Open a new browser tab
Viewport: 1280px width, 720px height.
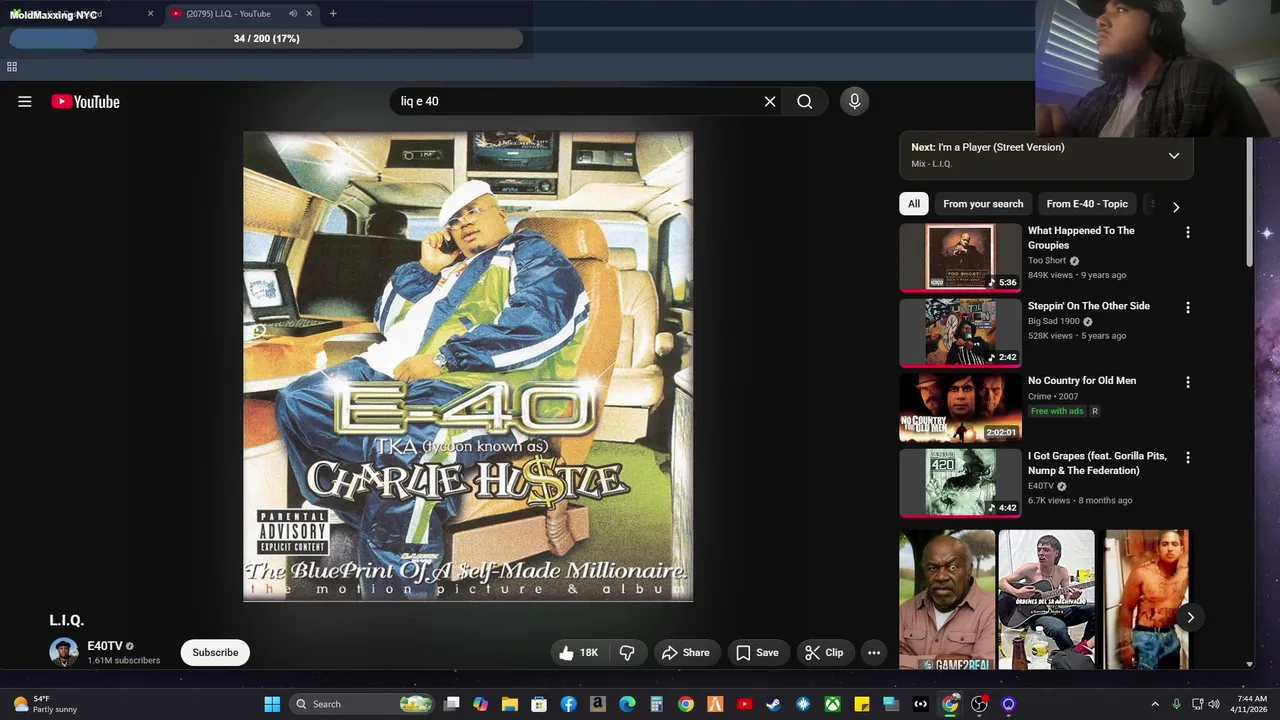click(x=333, y=14)
